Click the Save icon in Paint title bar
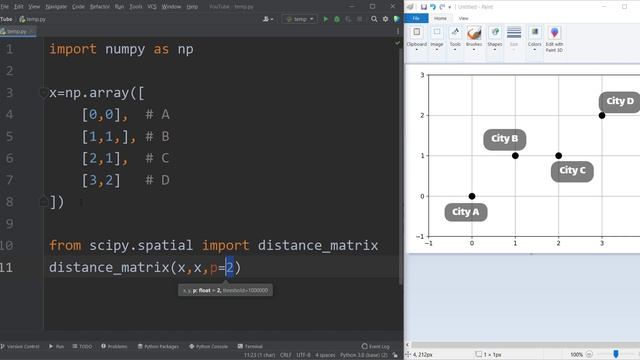 click(x=424, y=7)
